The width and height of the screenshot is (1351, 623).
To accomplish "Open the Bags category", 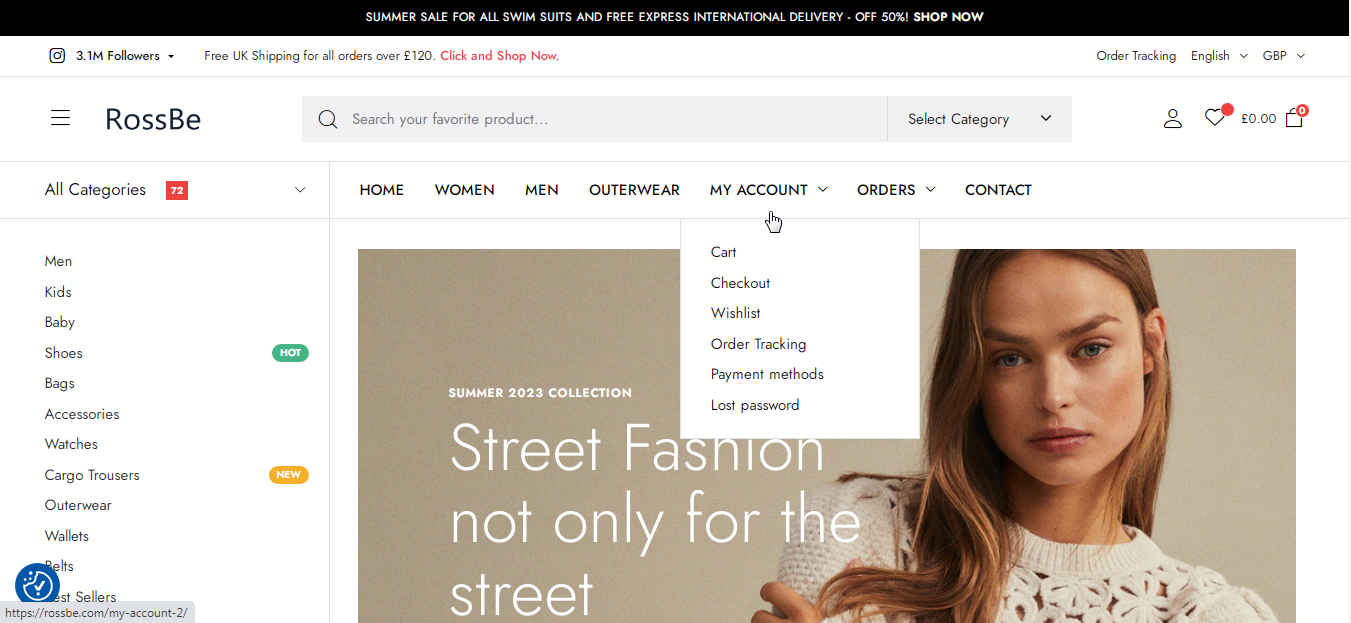I will point(60,383).
